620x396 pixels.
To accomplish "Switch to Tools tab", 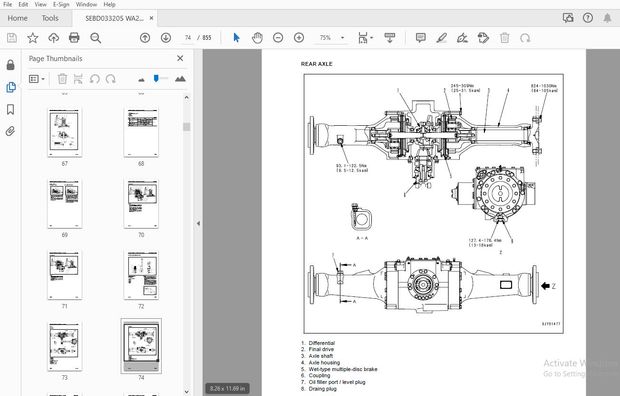I will (50, 18).
